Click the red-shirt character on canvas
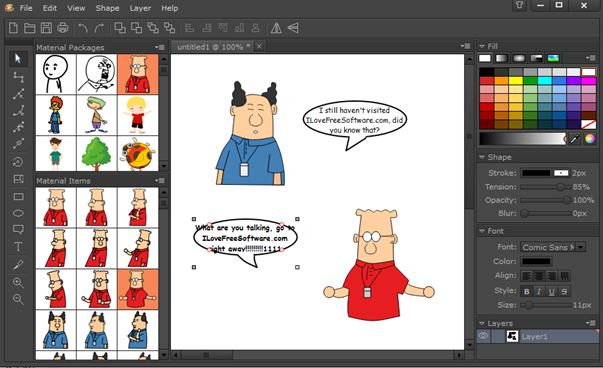This screenshot has height=368, width=603. [378, 265]
